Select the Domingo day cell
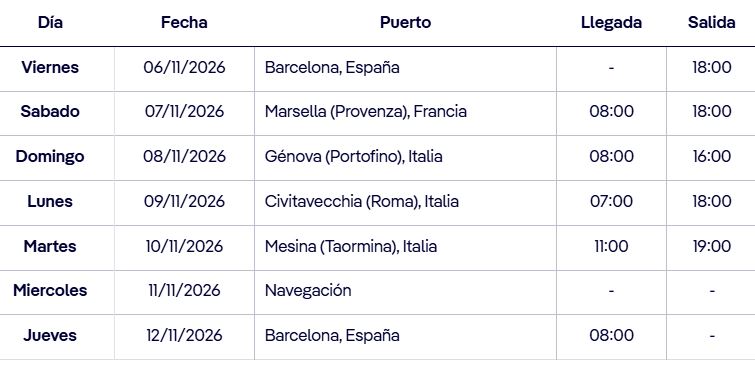Screen dimensions: 755x374 (x=50, y=156)
